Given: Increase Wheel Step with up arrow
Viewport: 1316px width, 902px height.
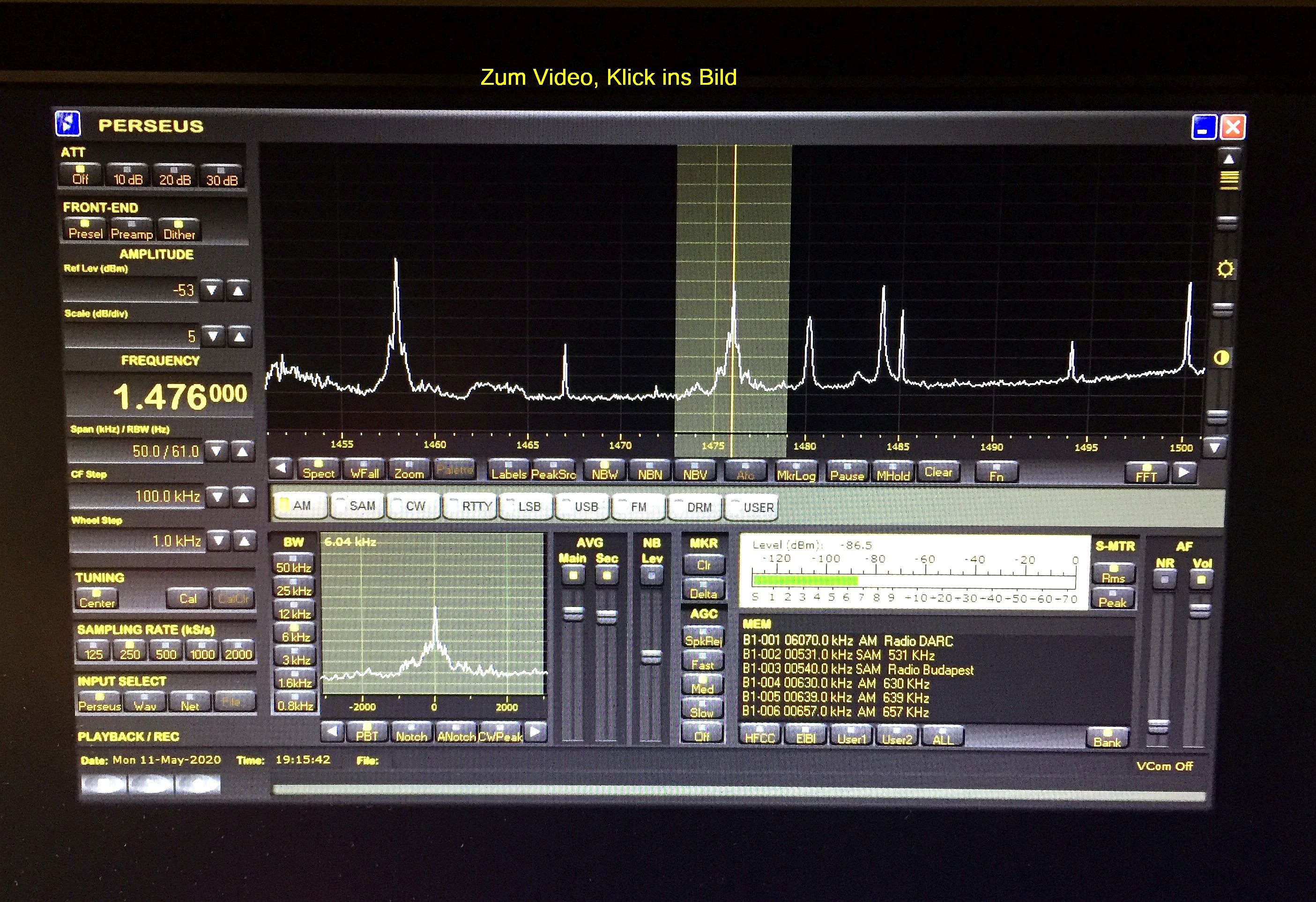Looking at the screenshot, I should [245, 541].
